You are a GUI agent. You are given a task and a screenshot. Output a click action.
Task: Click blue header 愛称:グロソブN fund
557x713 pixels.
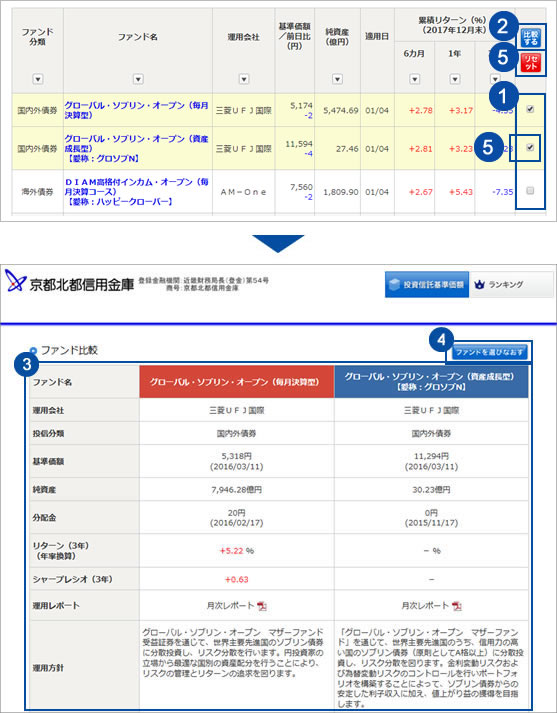(431, 382)
